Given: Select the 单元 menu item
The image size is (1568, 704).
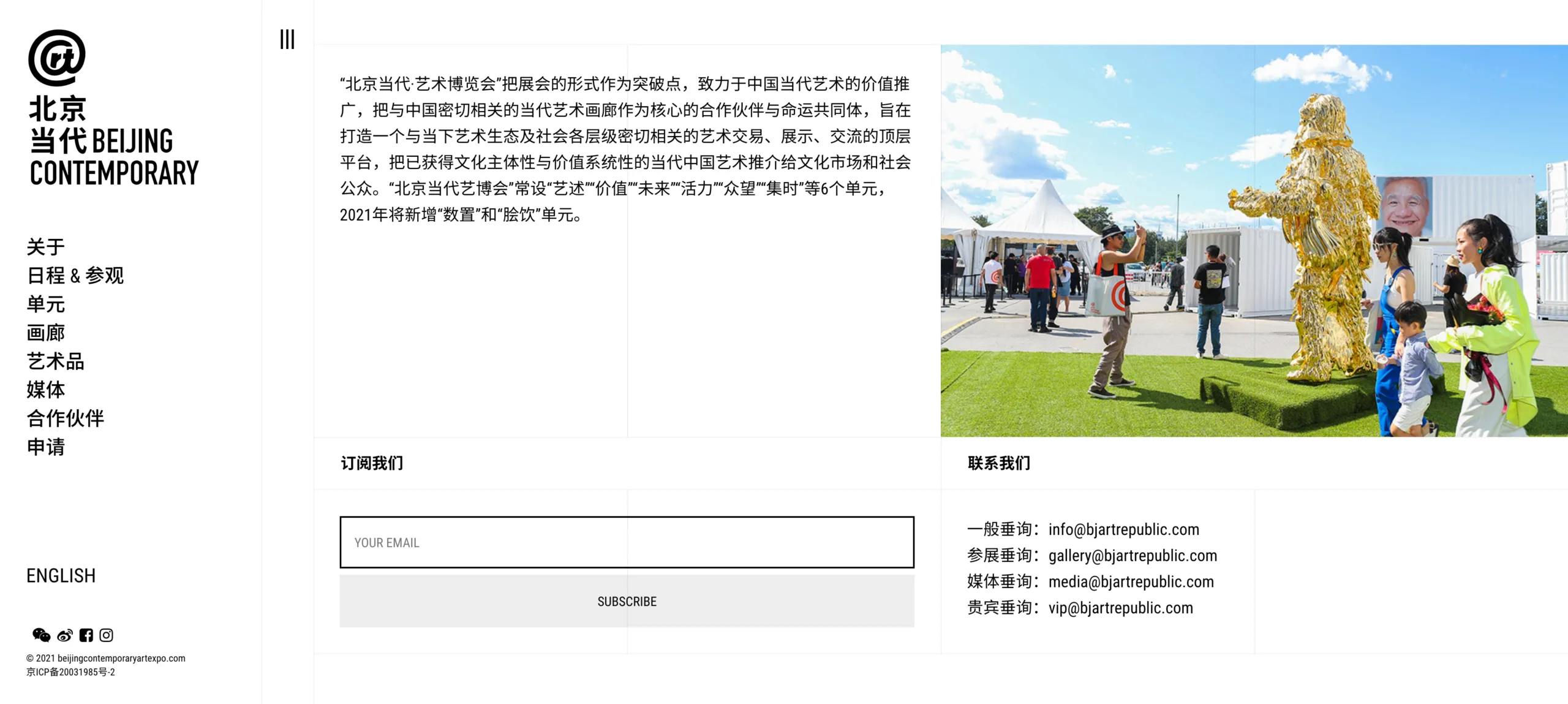Looking at the screenshot, I should click(45, 304).
